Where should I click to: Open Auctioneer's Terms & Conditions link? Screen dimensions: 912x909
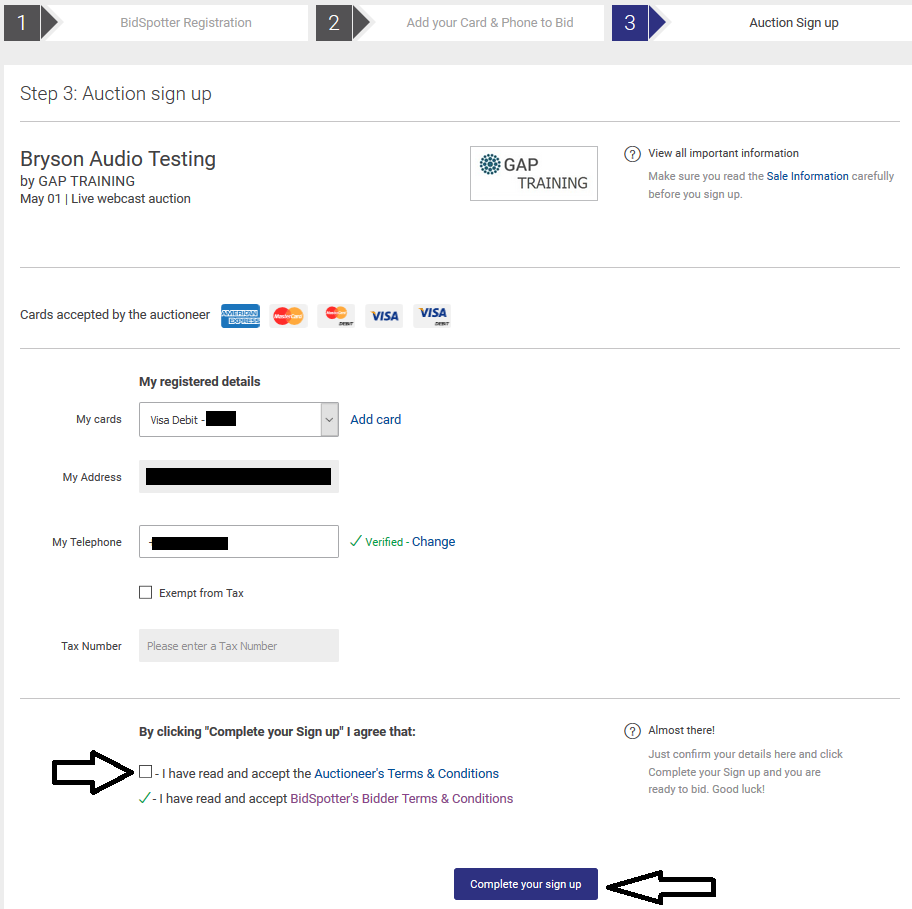click(x=407, y=773)
